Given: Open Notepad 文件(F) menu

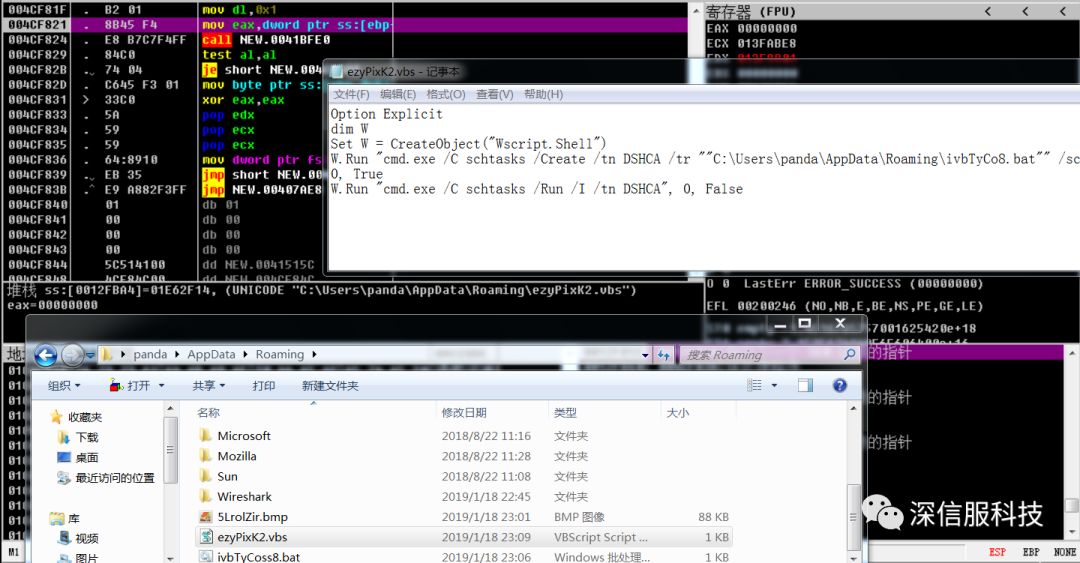Looking at the screenshot, I should click(x=351, y=94).
